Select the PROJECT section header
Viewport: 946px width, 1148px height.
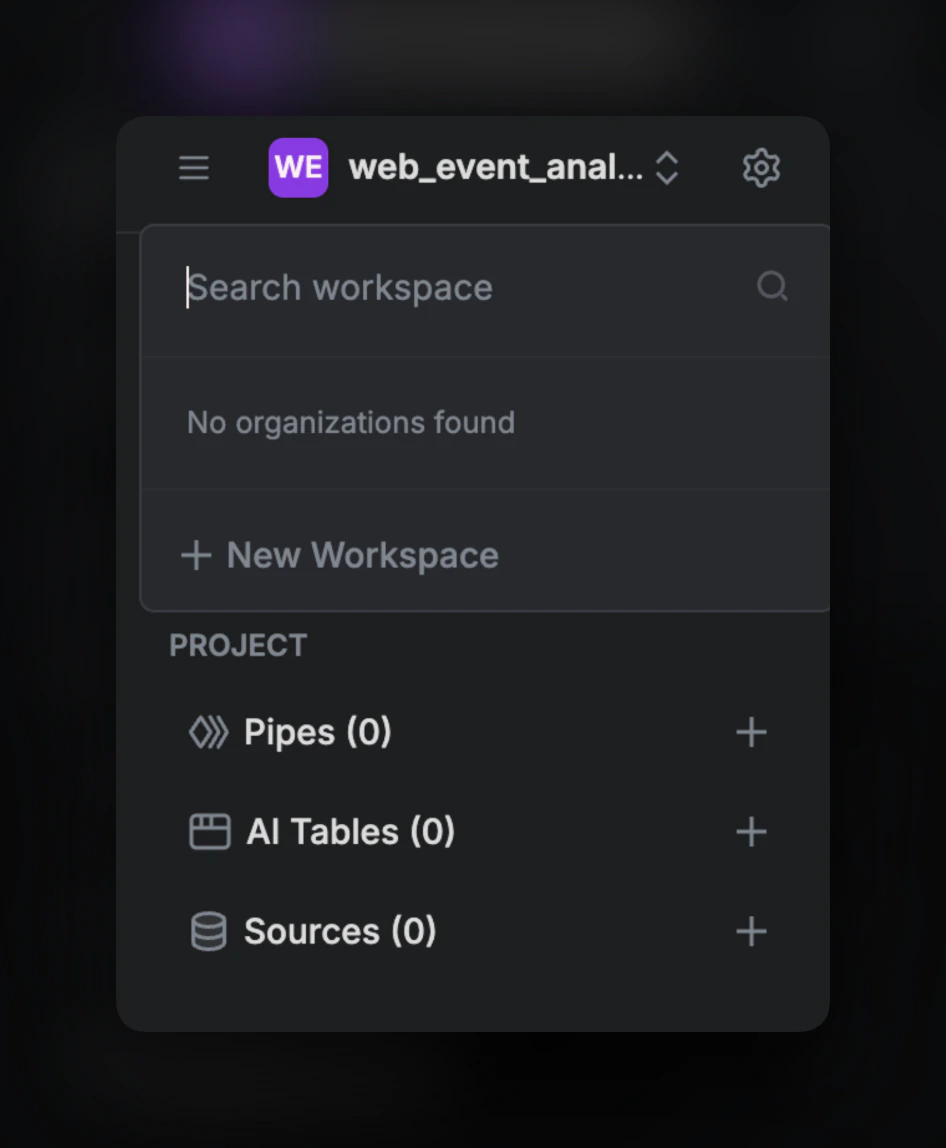click(238, 645)
